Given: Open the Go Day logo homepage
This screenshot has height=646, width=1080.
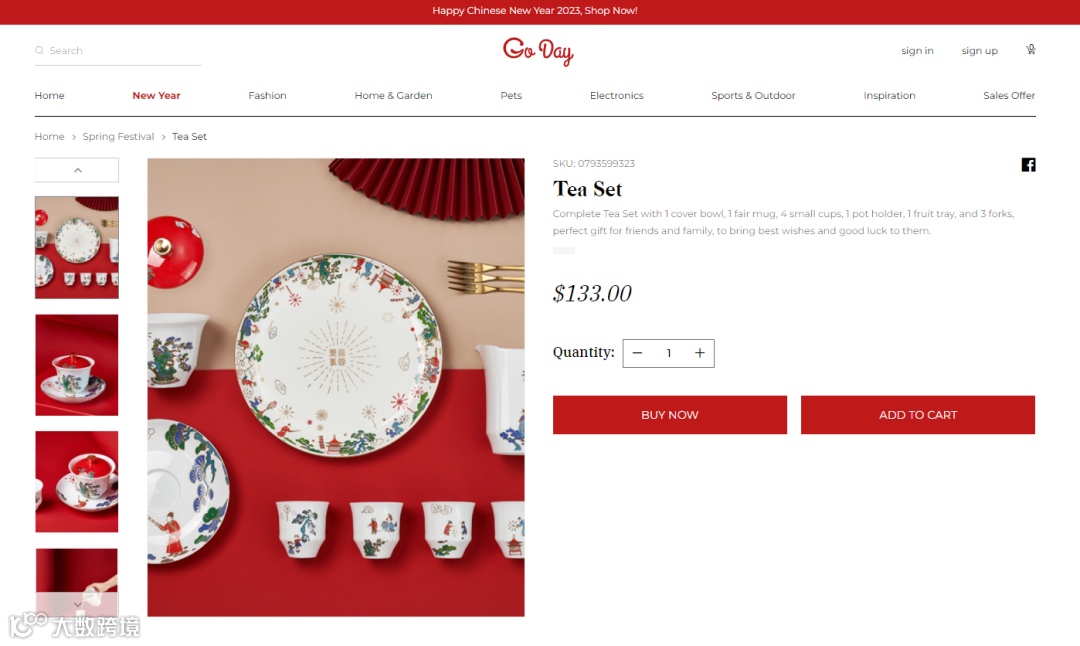Looking at the screenshot, I should [538, 51].
